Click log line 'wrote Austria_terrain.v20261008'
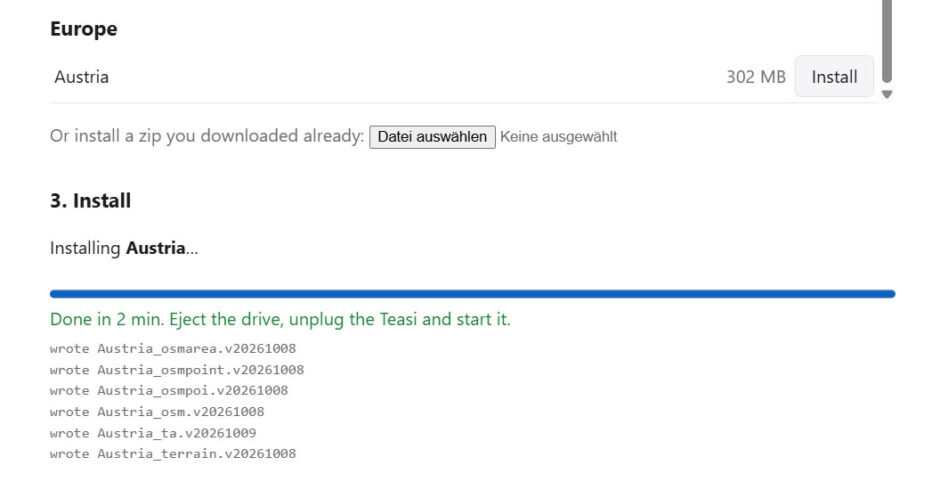940x490 pixels. [173, 453]
